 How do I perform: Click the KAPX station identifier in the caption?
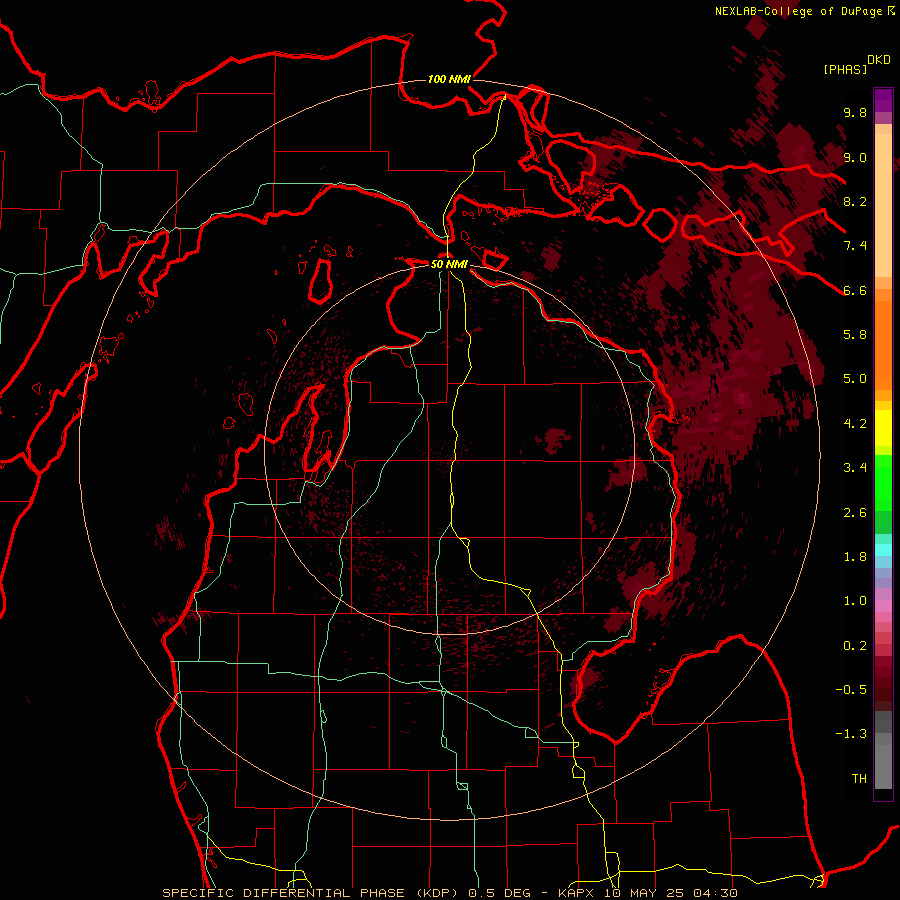(x=577, y=893)
